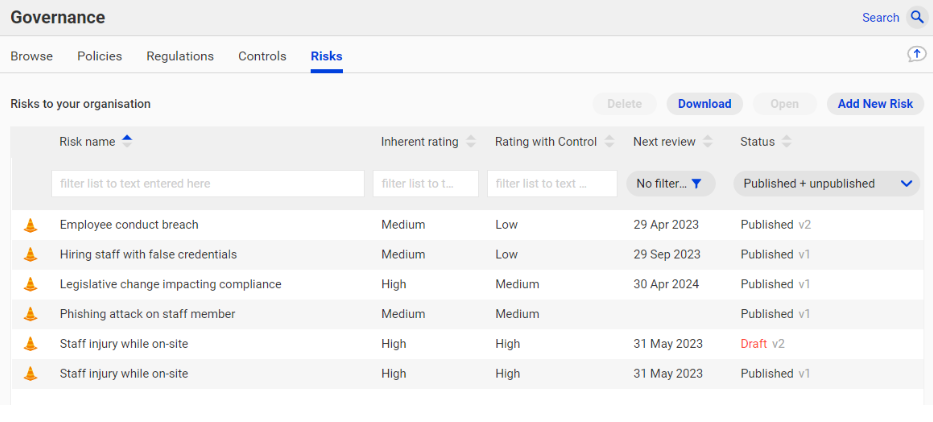The width and height of the screenshot is (933, 422).
Task: Sort the Status column
Action: [x=787, y=142]
